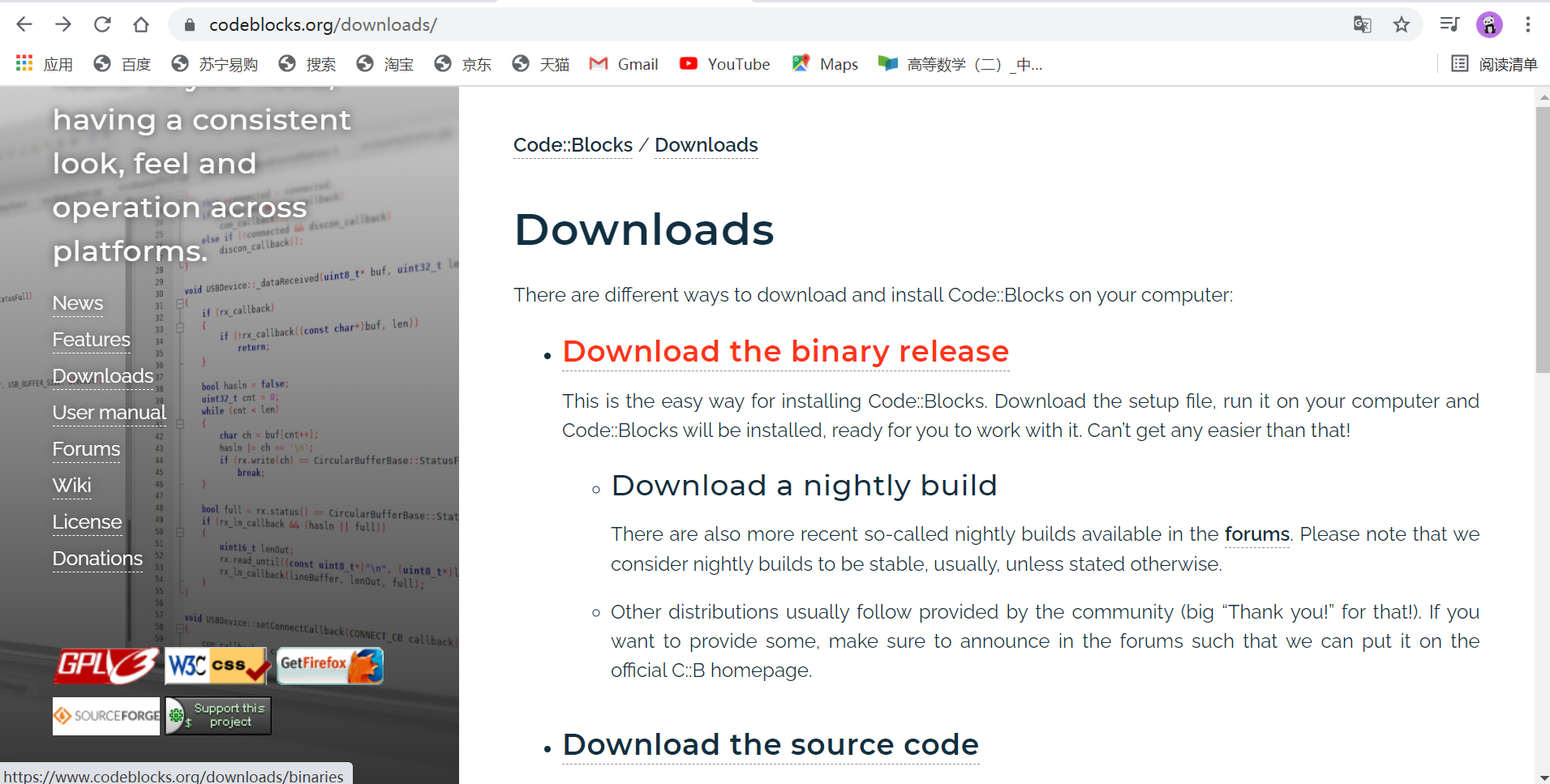Open User manual in the sidebar menu

[109, 413]
